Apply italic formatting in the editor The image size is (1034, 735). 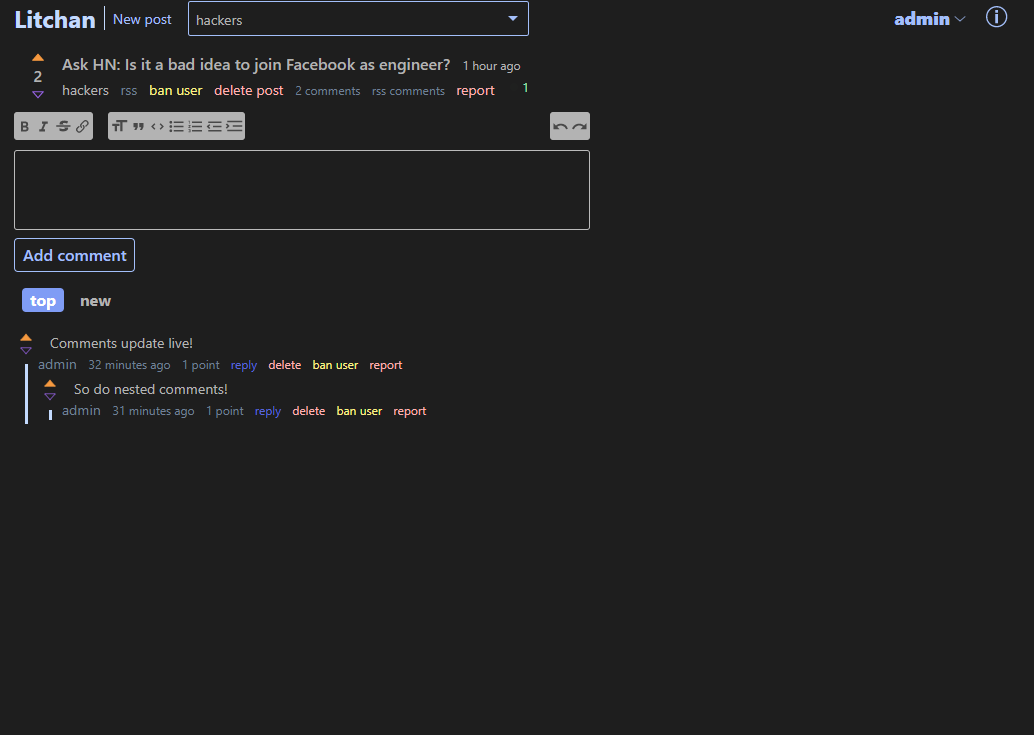44,127
